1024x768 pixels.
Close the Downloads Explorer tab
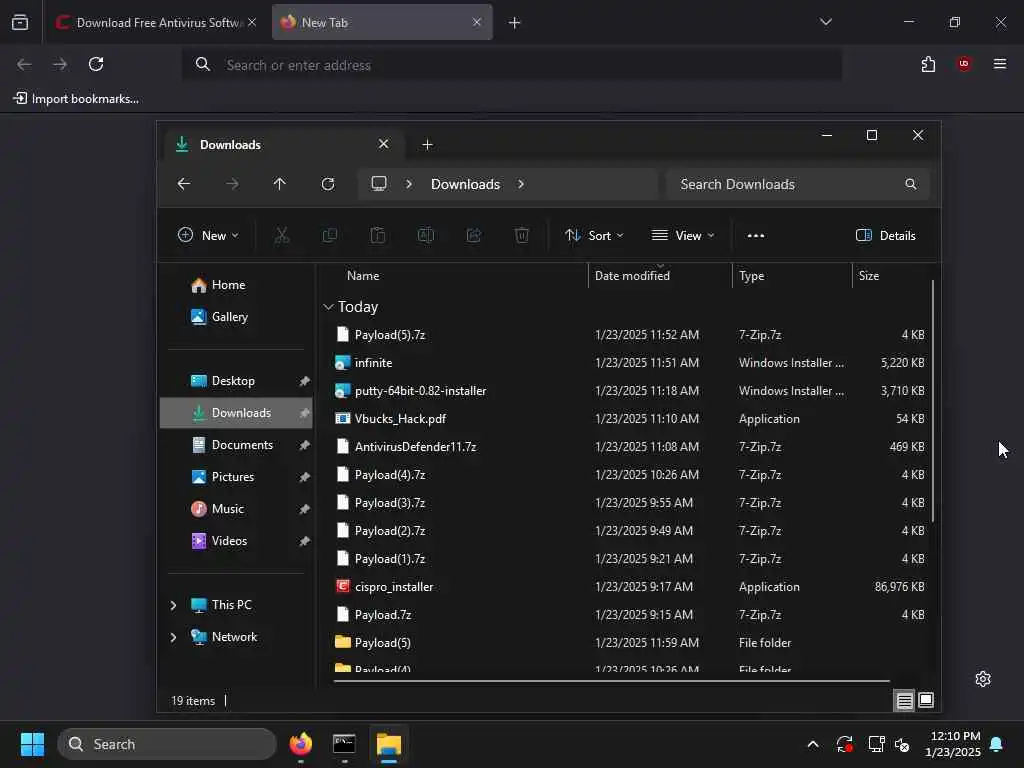pyautogui.click(x=383, y=144)
